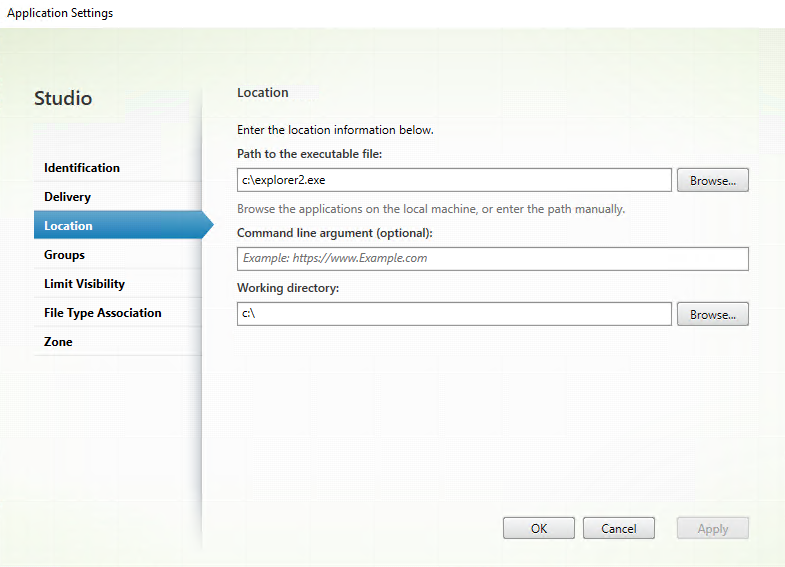Click the Apply button
Image resolution: width=785 pixels, height=567 pixels.
coord(712,529)
